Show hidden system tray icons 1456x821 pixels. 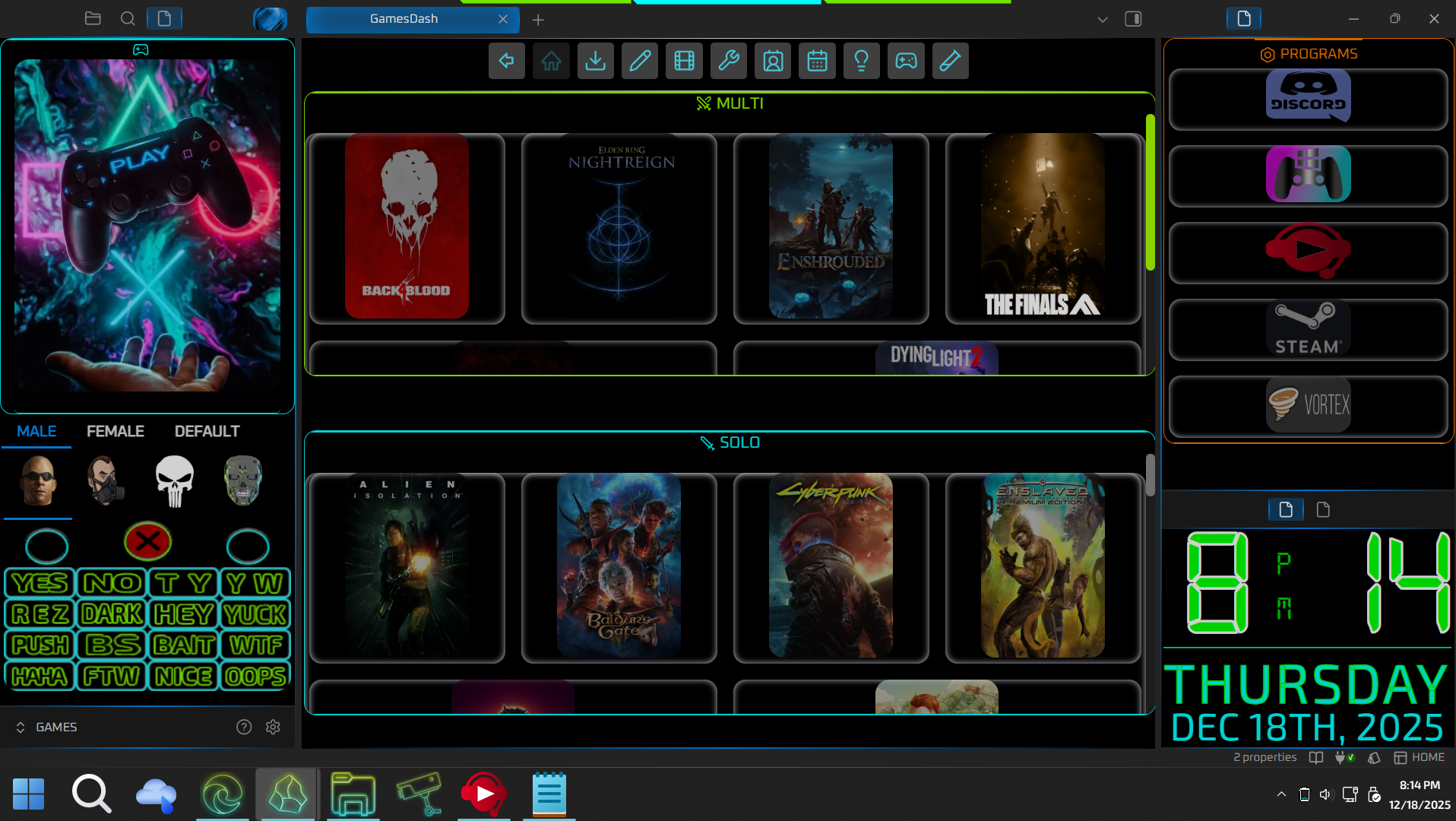1281,794
